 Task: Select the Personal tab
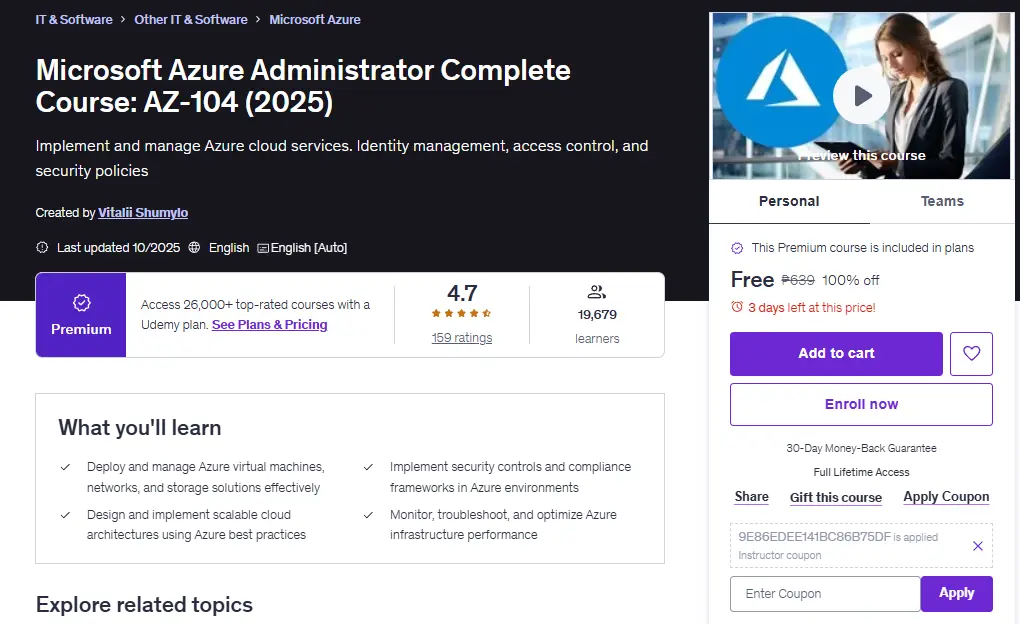coord(789,201)
